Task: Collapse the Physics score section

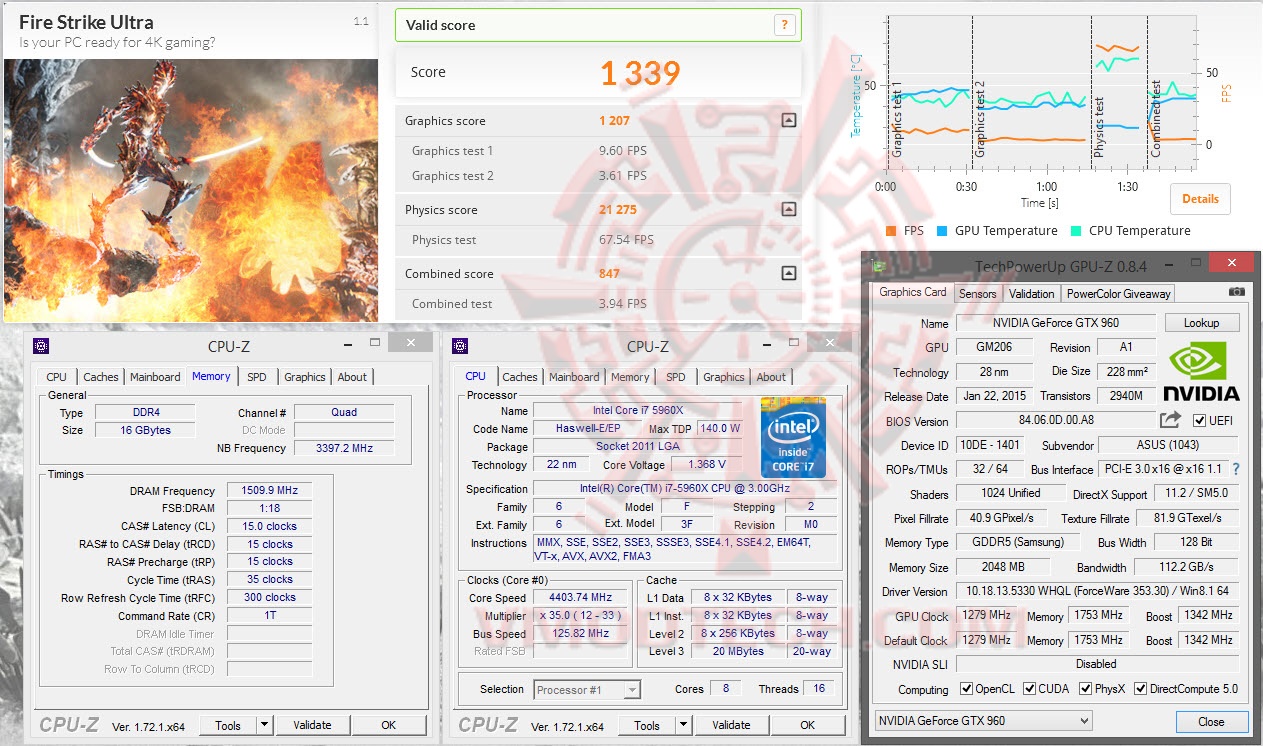Action: [788, 210]
